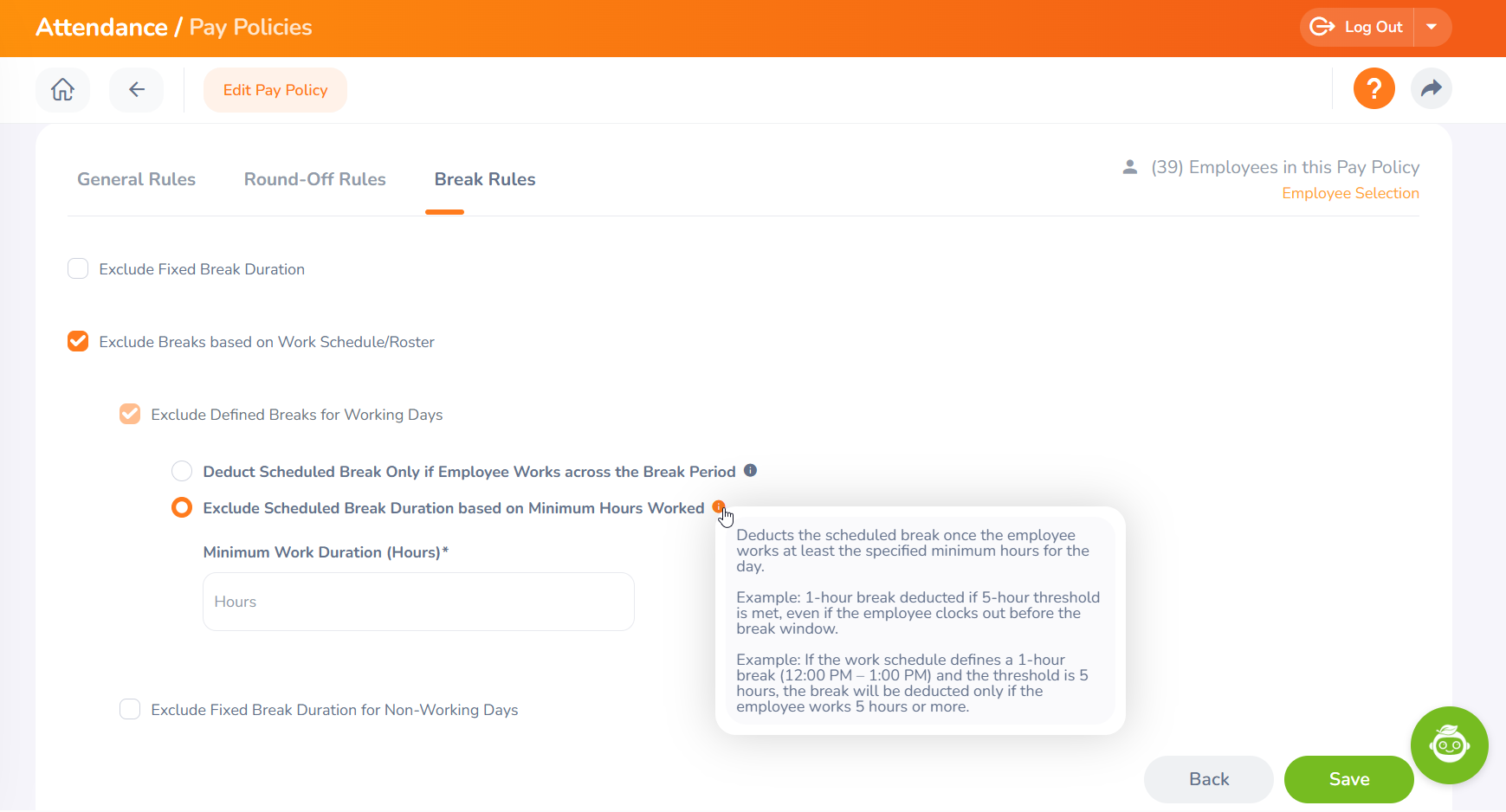Click info icon beside Exclude Scheduled Break Duration

718,506
